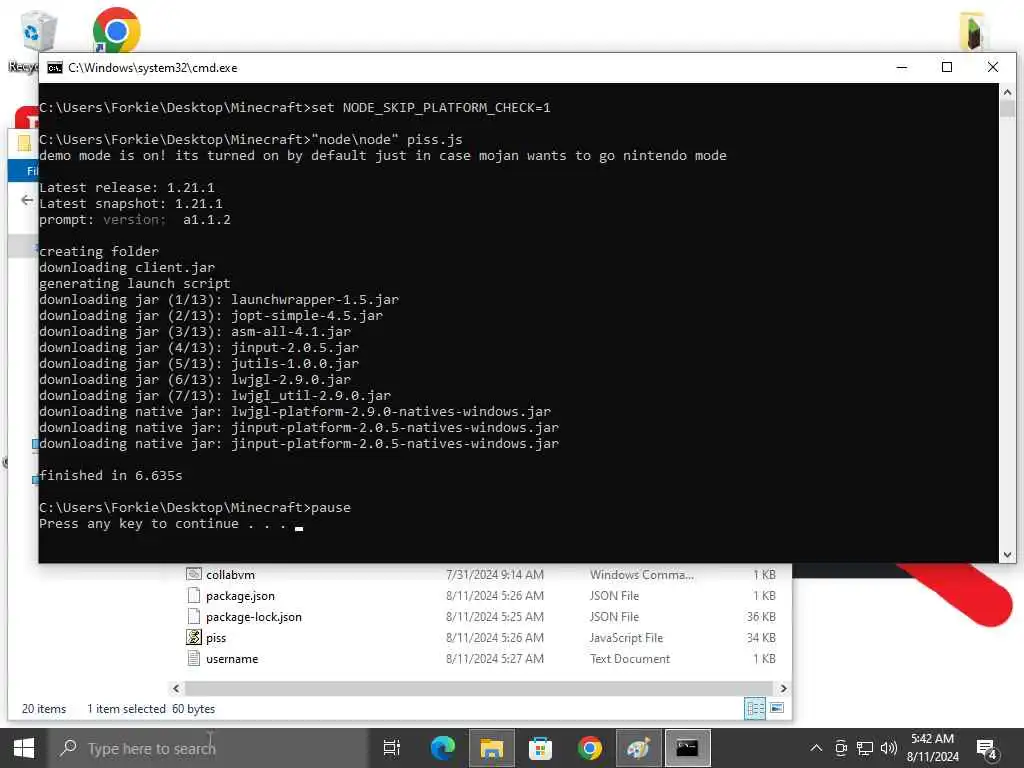The image size is (1024, 768).
Task: Open the clock showing 5:42 AM
Action: (x=932, y=748)
